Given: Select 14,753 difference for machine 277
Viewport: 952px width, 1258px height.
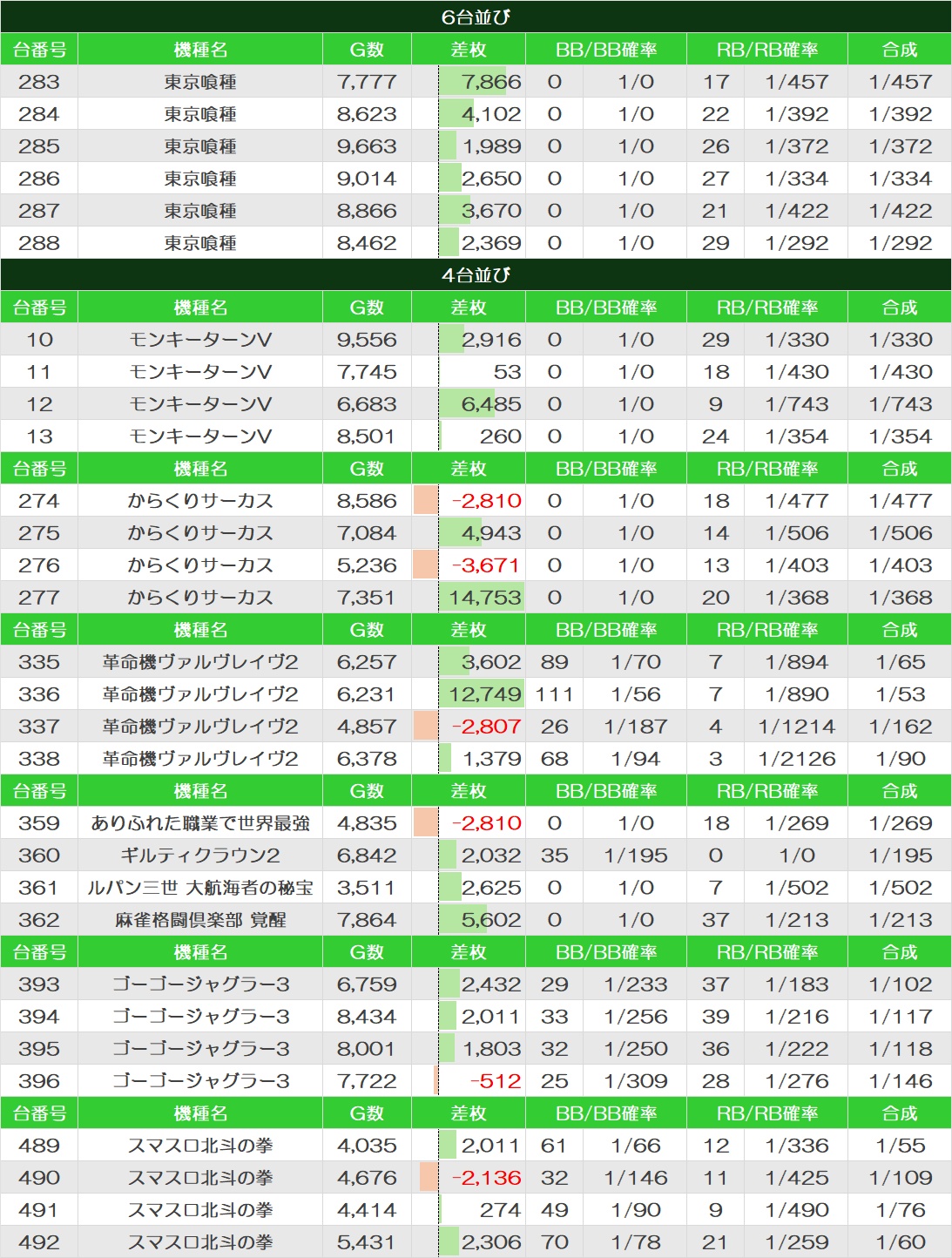Looking at the screenshot, I should (486, 598).
